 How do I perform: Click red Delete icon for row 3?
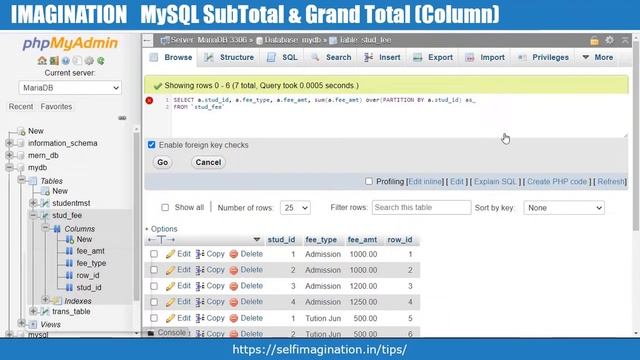[x=233, y=286]
